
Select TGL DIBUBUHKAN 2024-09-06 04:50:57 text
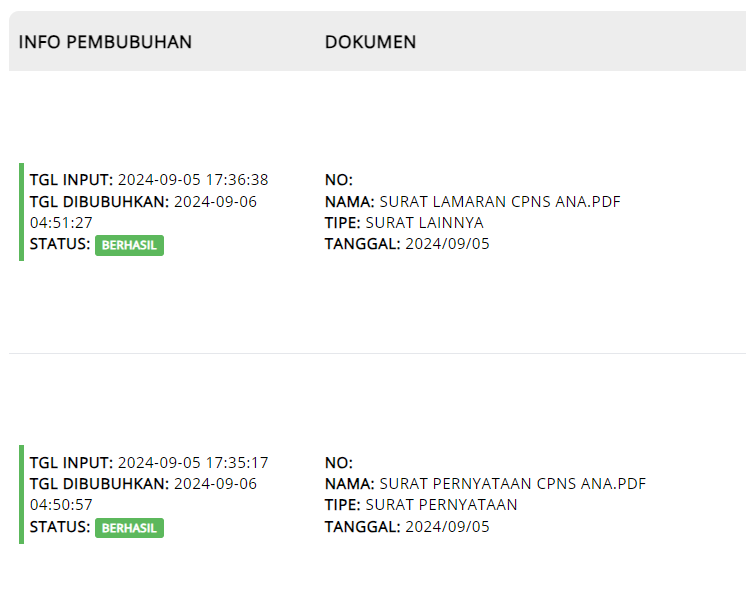point(143,494)
